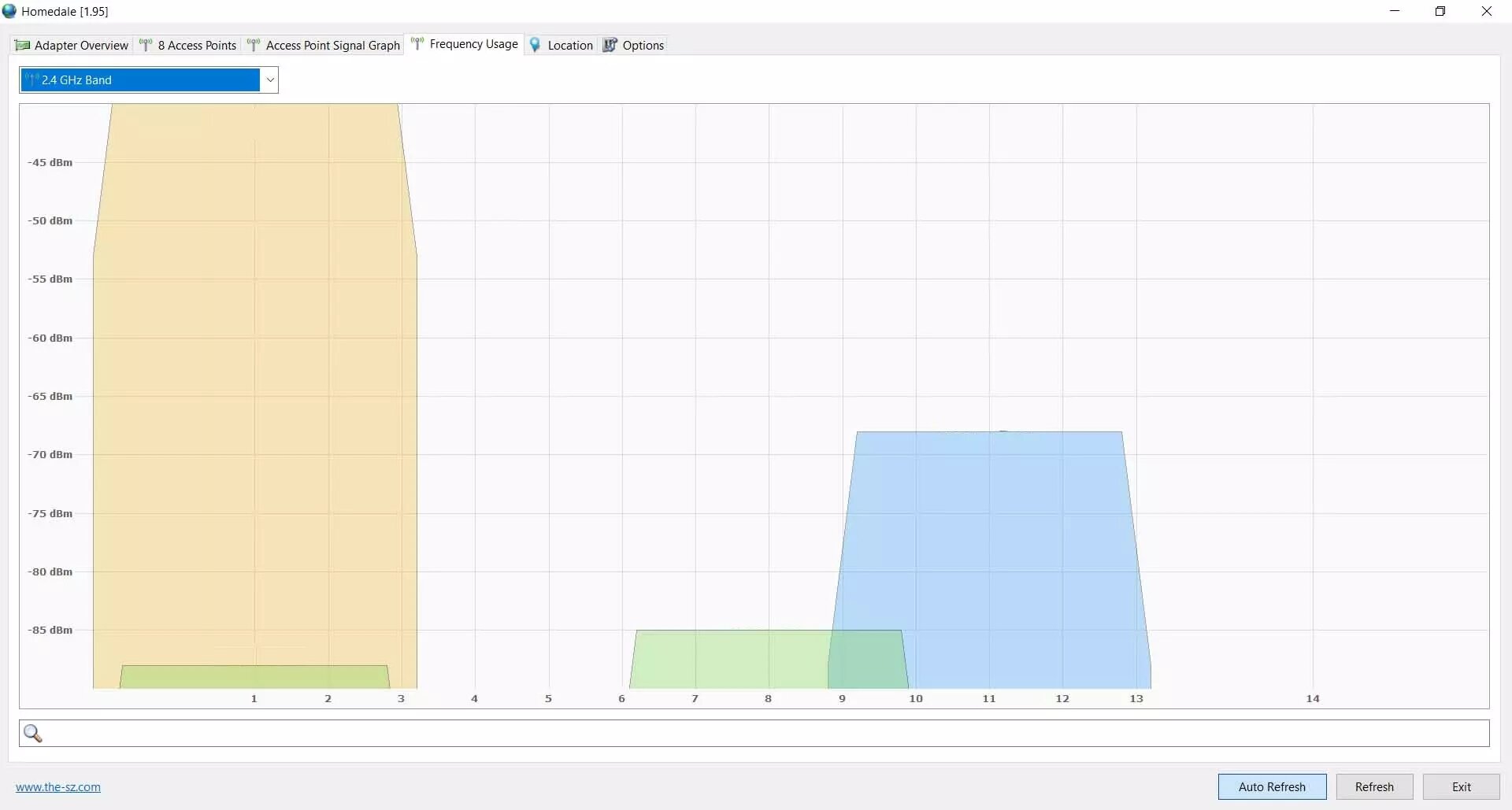
Task: Select the 2.4 GHz Band combo box
Action: pos(140,80)
